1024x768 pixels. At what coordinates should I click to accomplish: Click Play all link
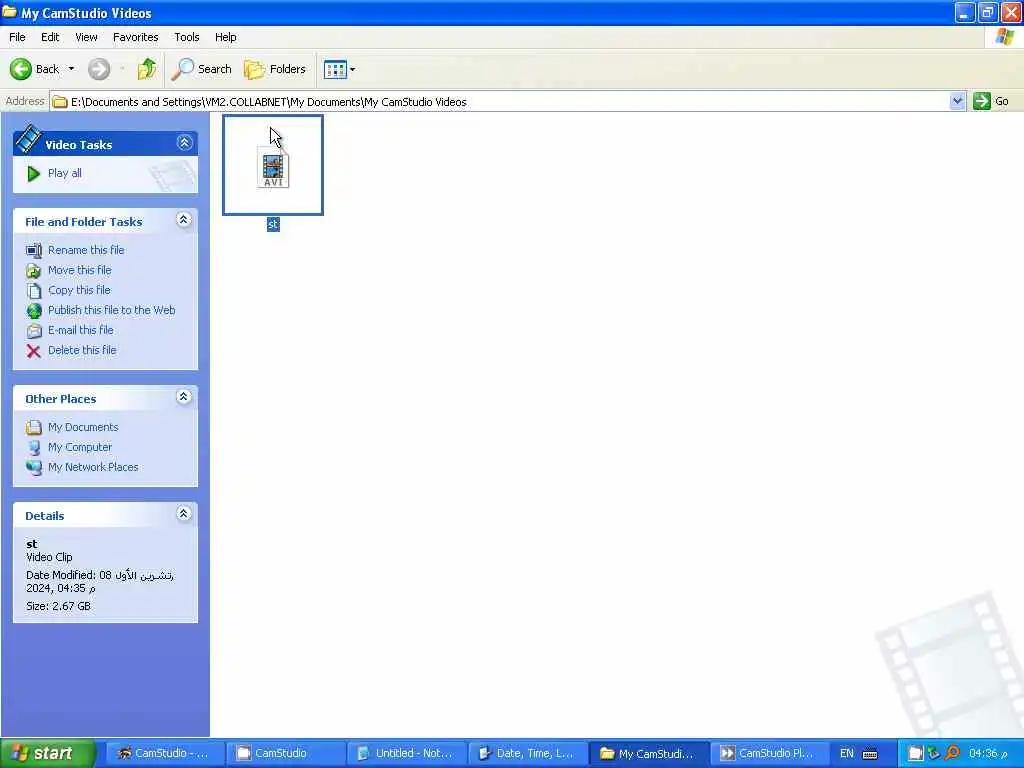65,173
